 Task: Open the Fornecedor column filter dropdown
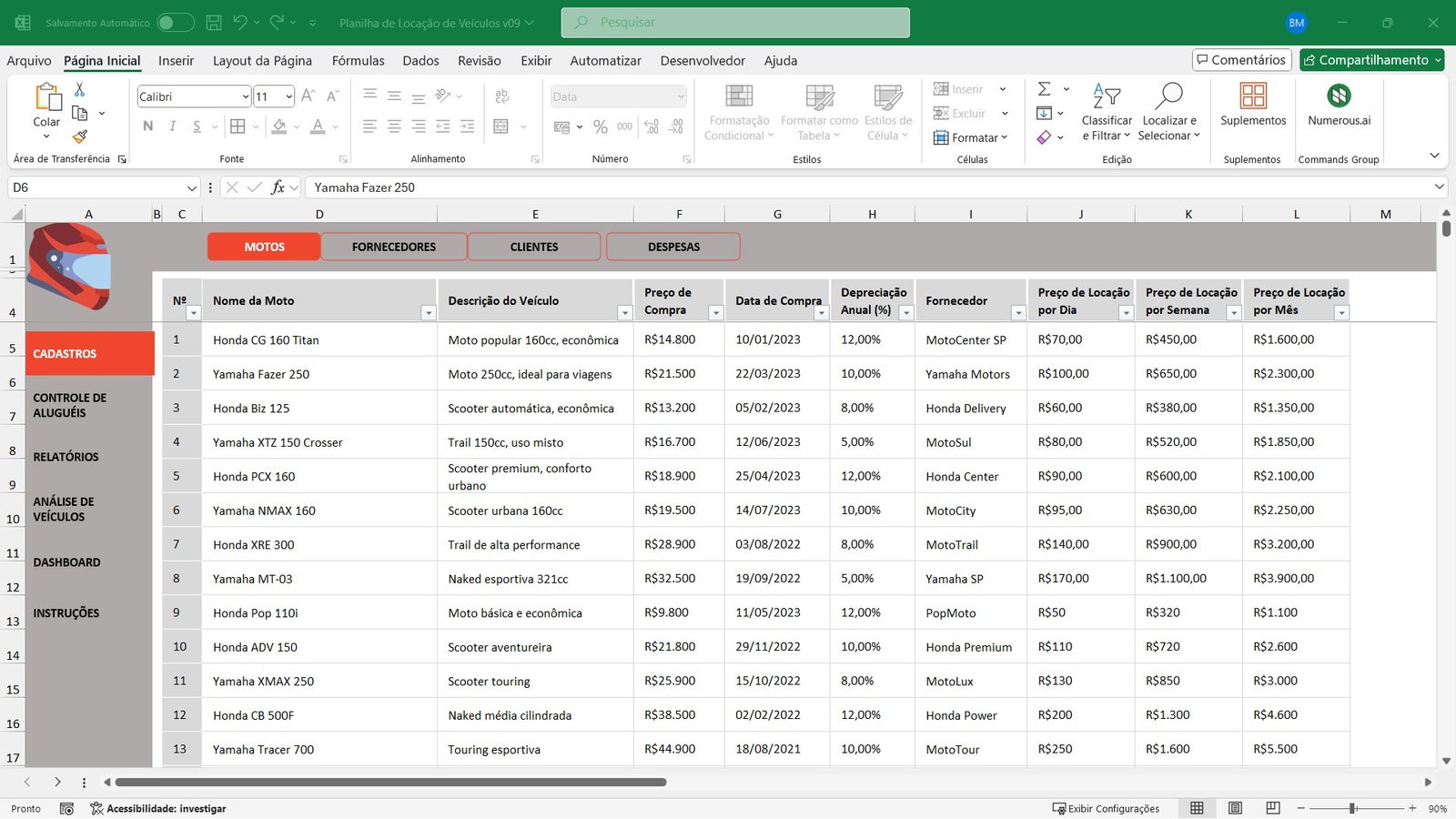tap(1017, 313)
